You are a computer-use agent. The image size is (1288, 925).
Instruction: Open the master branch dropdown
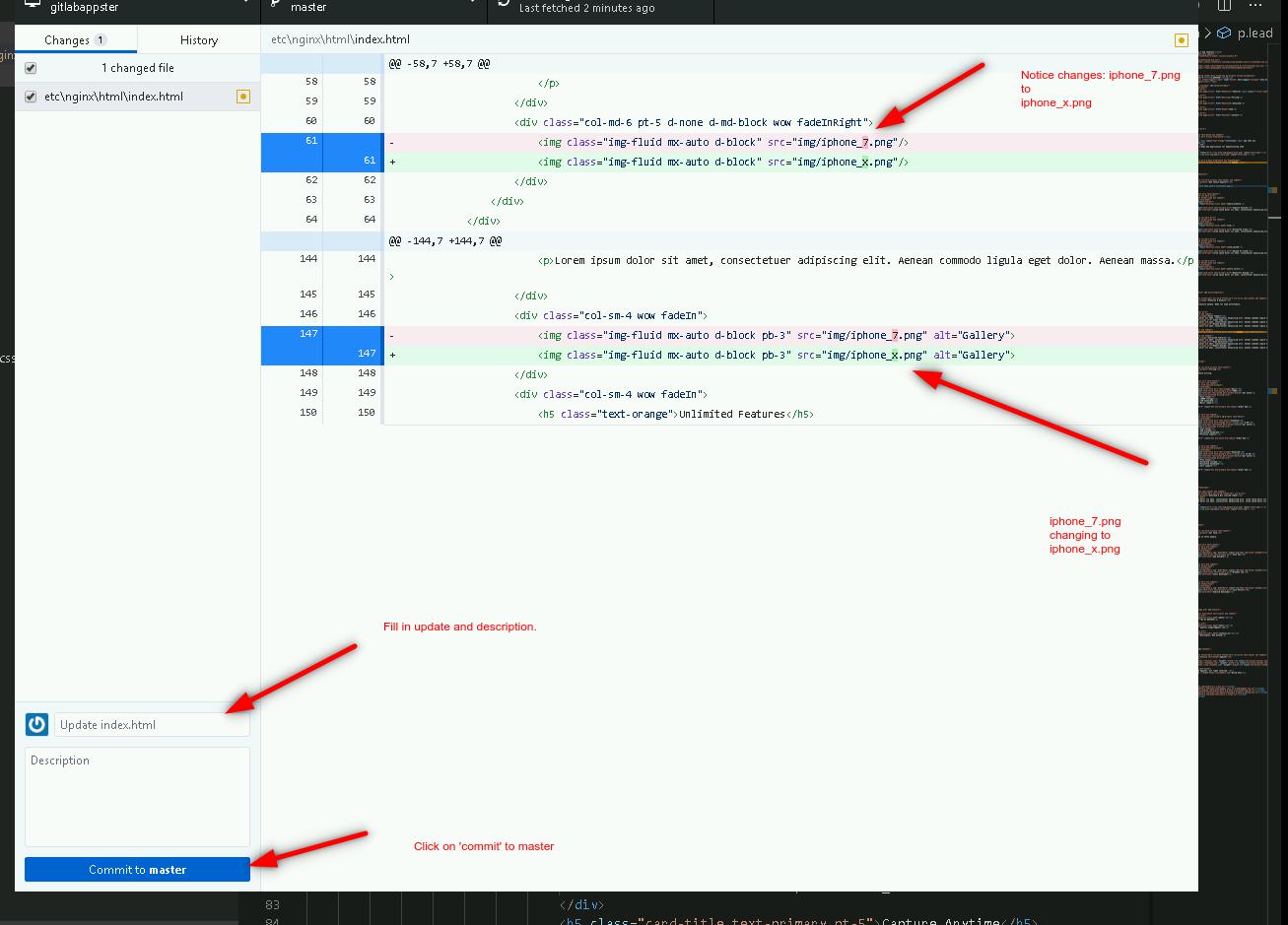pyautogui.click(x=374, y=8)
